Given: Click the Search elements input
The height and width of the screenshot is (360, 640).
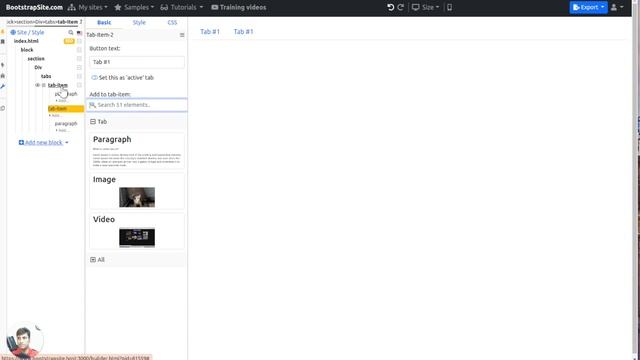Looking at the screenshot, I should 137,105.
